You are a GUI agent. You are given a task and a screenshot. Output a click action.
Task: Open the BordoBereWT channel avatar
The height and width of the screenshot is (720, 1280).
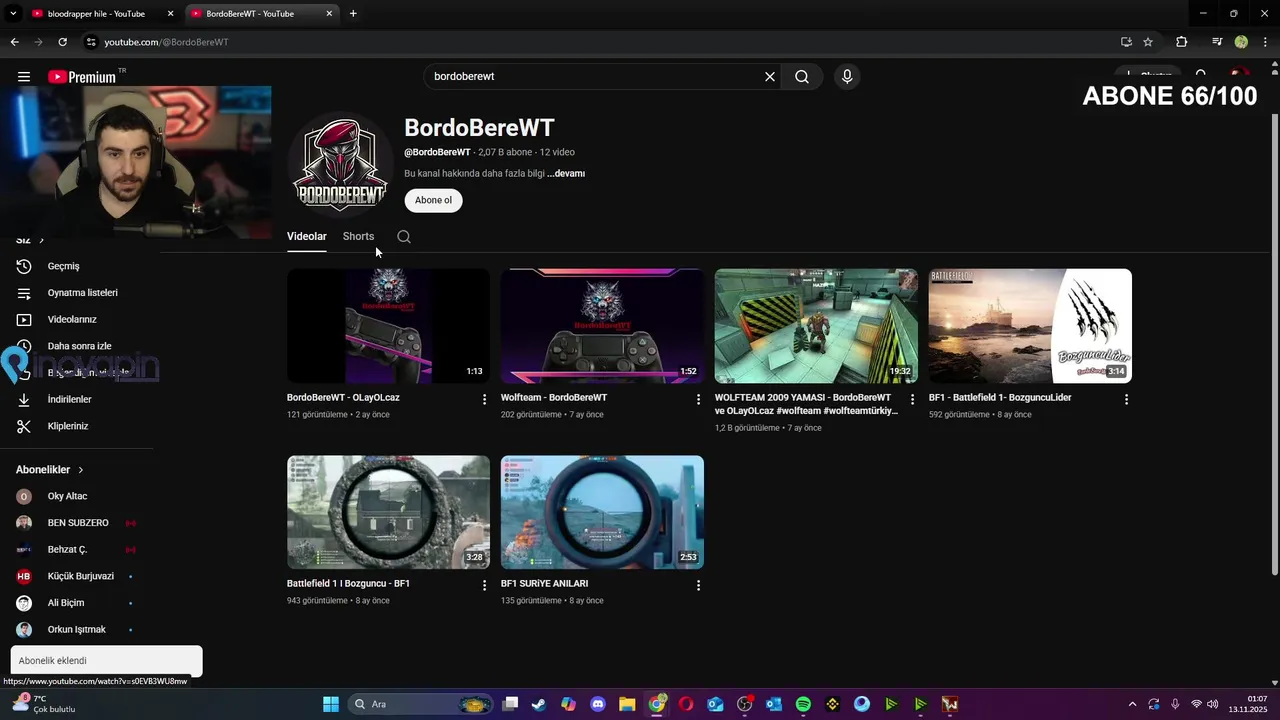(x=340, y=164)
